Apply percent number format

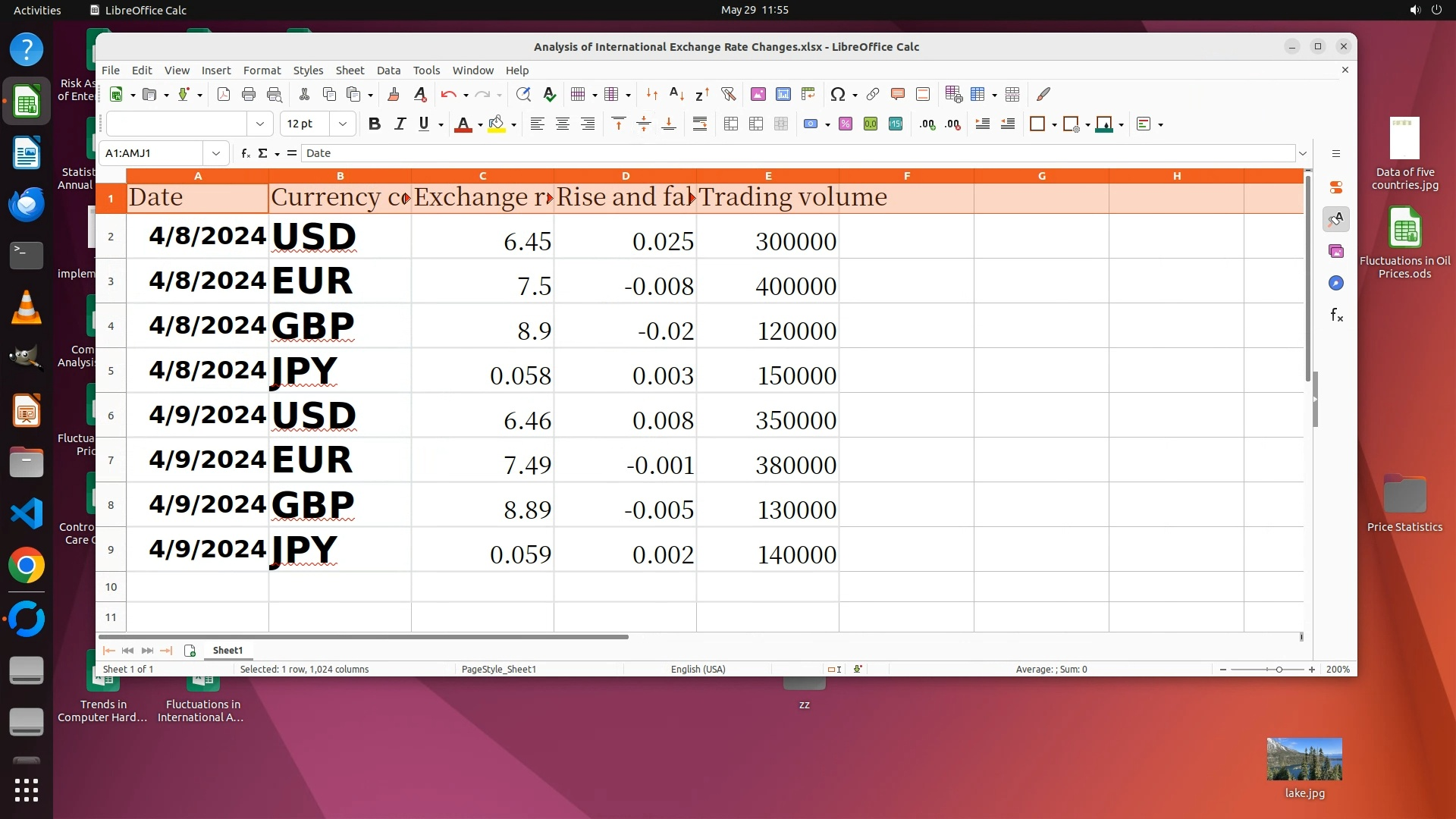click(846, 124)
